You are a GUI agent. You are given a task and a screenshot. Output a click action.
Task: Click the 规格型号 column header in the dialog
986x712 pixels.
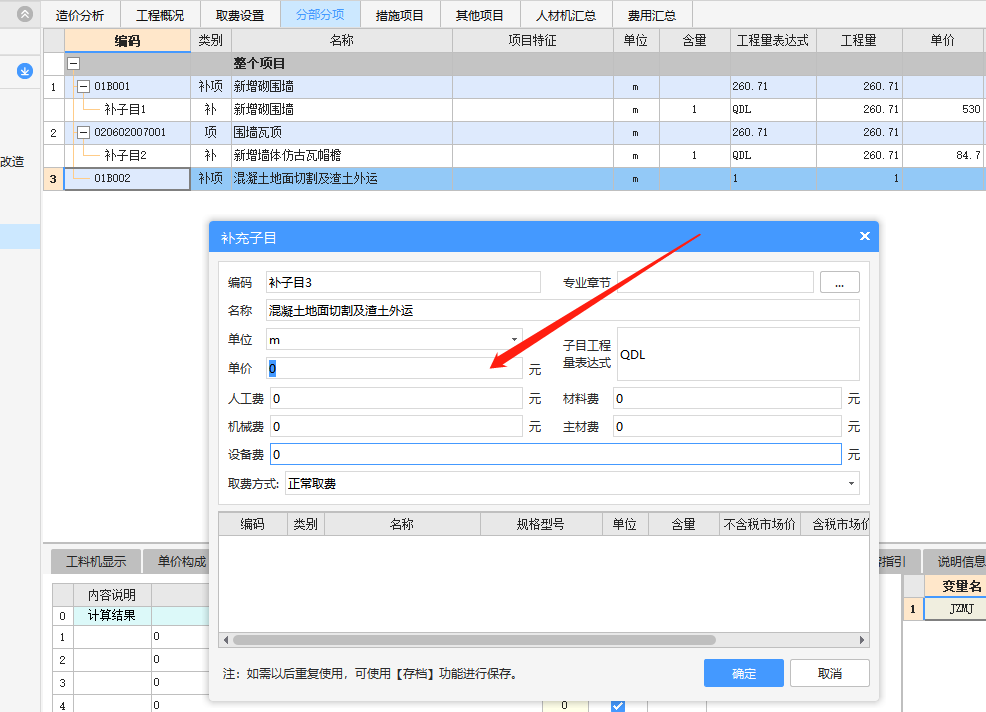(x=541, y=524)
